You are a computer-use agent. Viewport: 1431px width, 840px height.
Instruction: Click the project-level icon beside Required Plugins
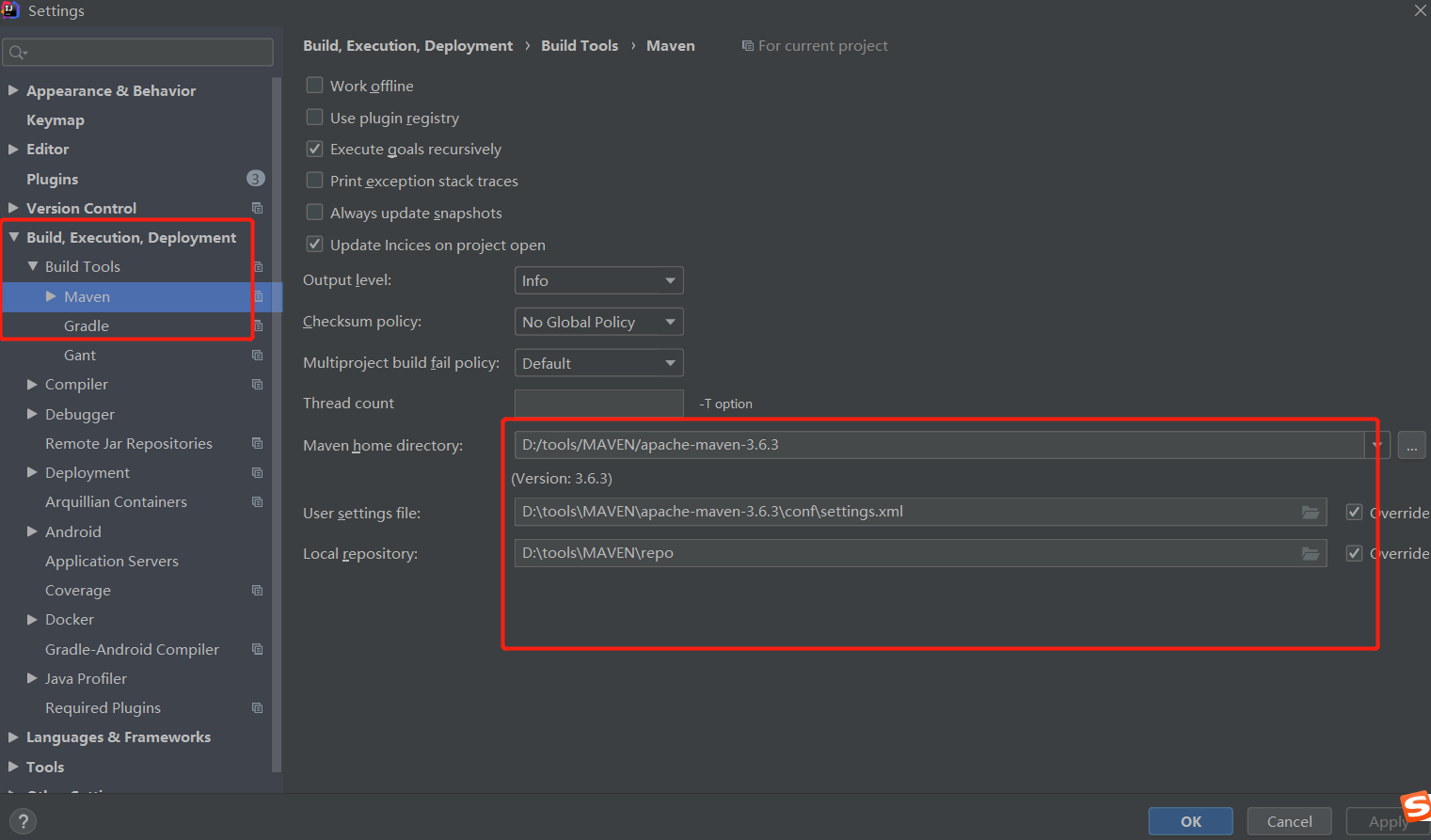(257, 707)
